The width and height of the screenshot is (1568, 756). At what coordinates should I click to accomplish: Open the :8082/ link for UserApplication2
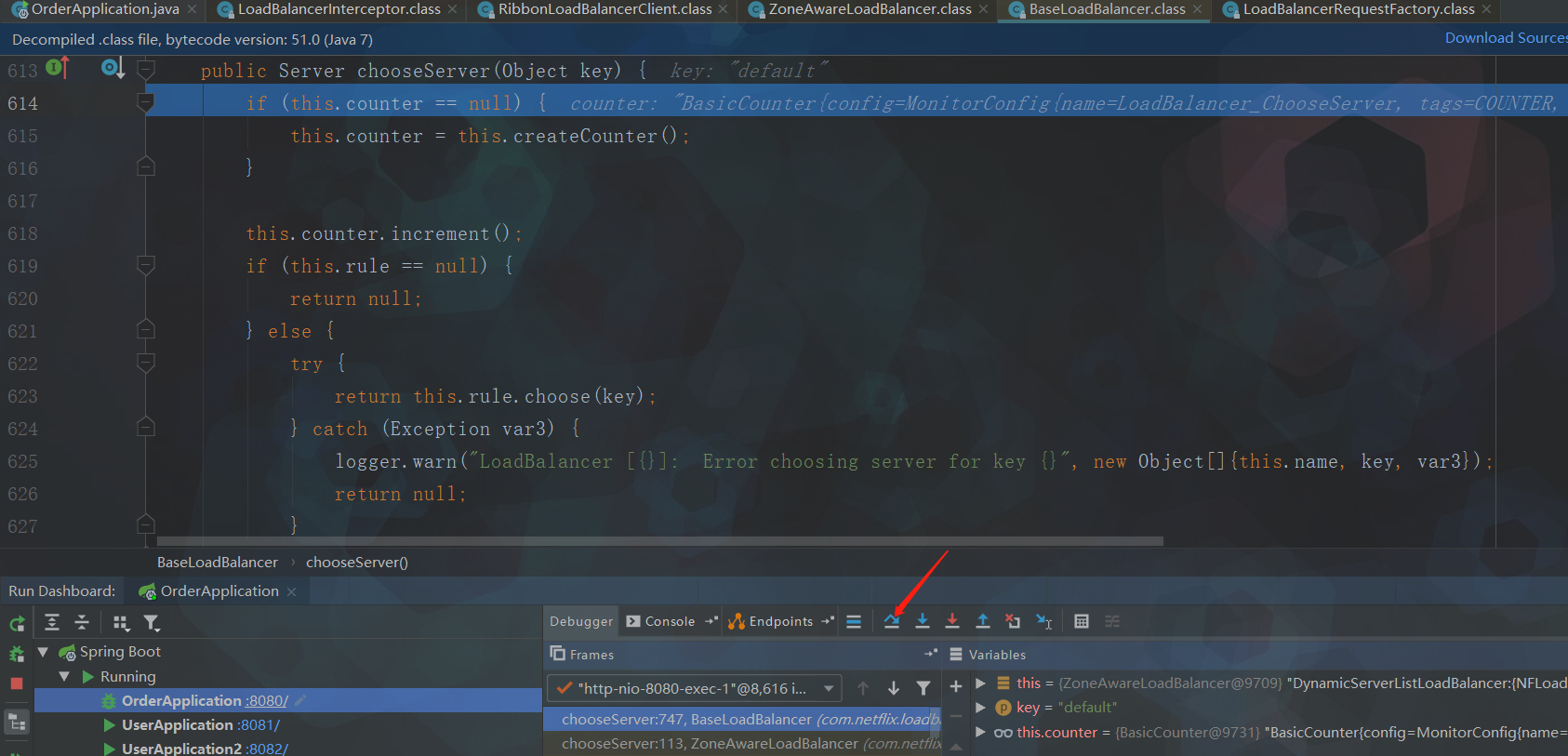tap(268, 749)
